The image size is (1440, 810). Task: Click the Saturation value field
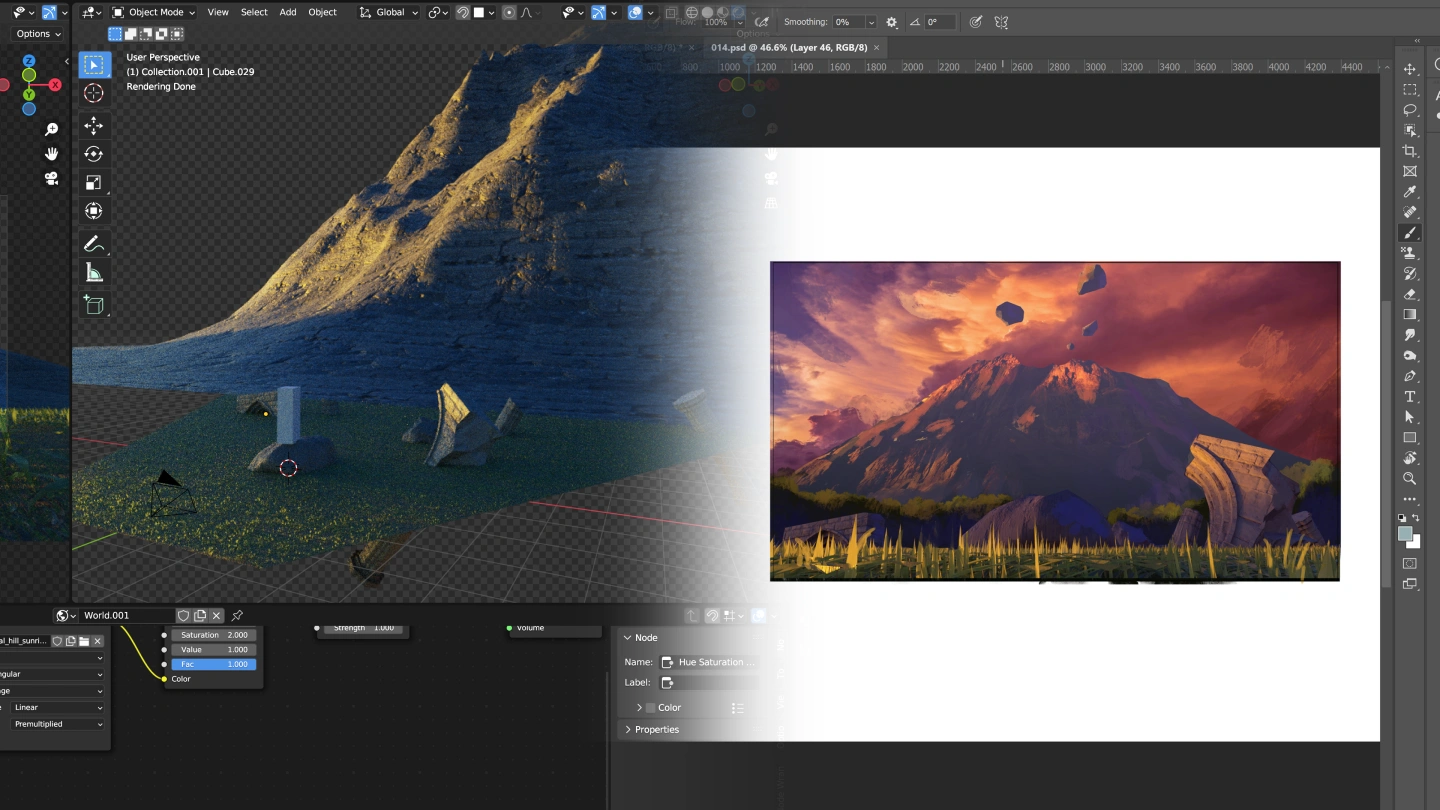point(214,635)
